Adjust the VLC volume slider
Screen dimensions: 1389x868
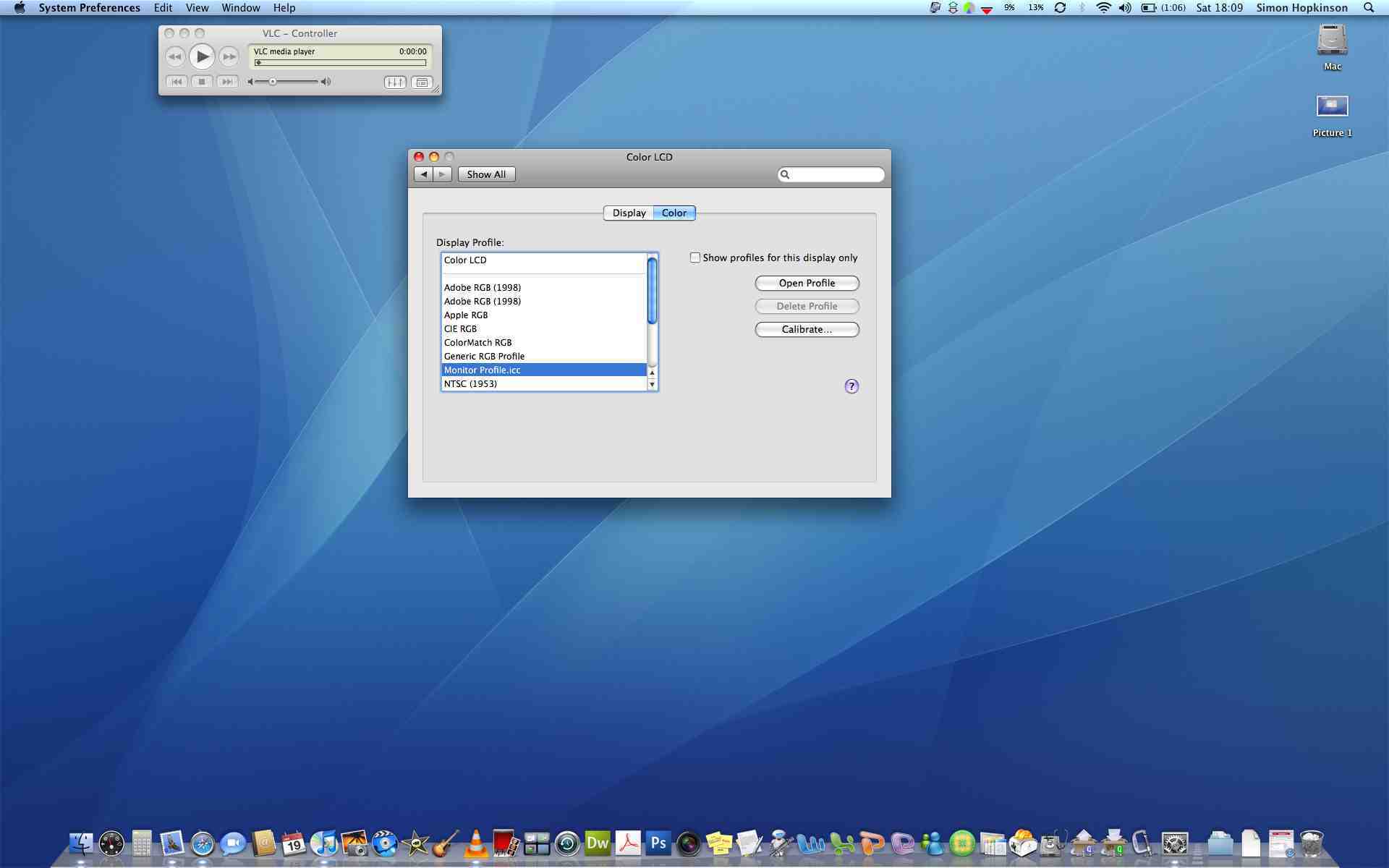click(273, 82)
